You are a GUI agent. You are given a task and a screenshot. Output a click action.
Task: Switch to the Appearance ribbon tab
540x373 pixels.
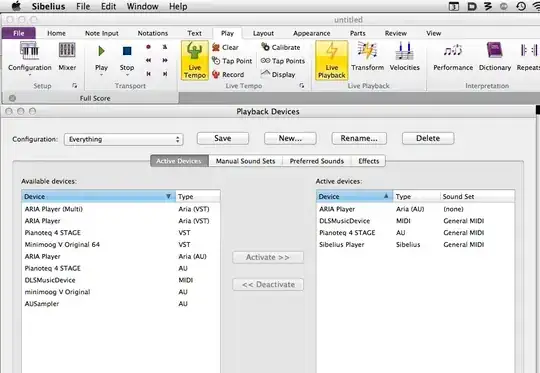(311, 33)
